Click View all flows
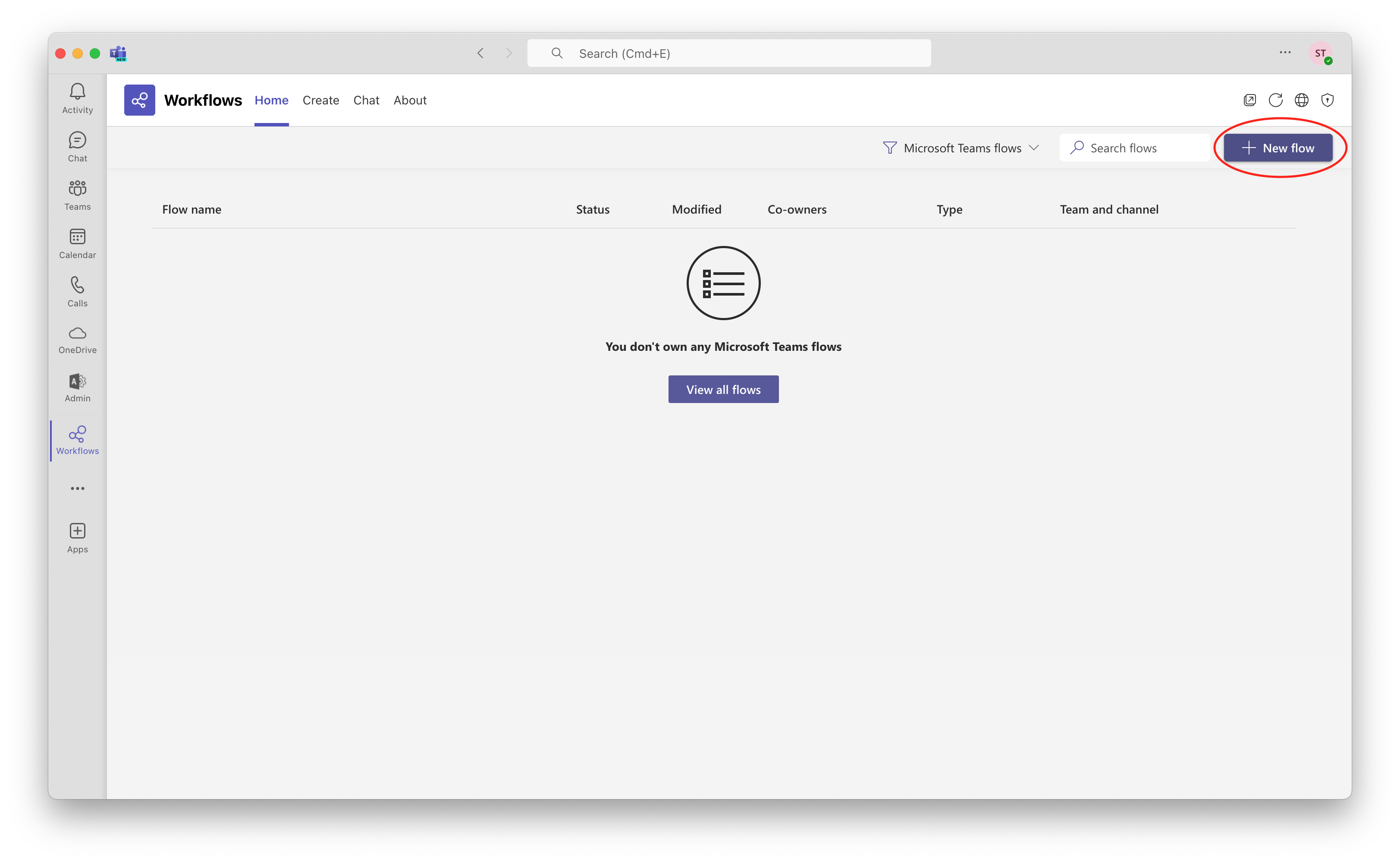The height and width of the screenshot is (863, 1400). [x=723, y=389]
